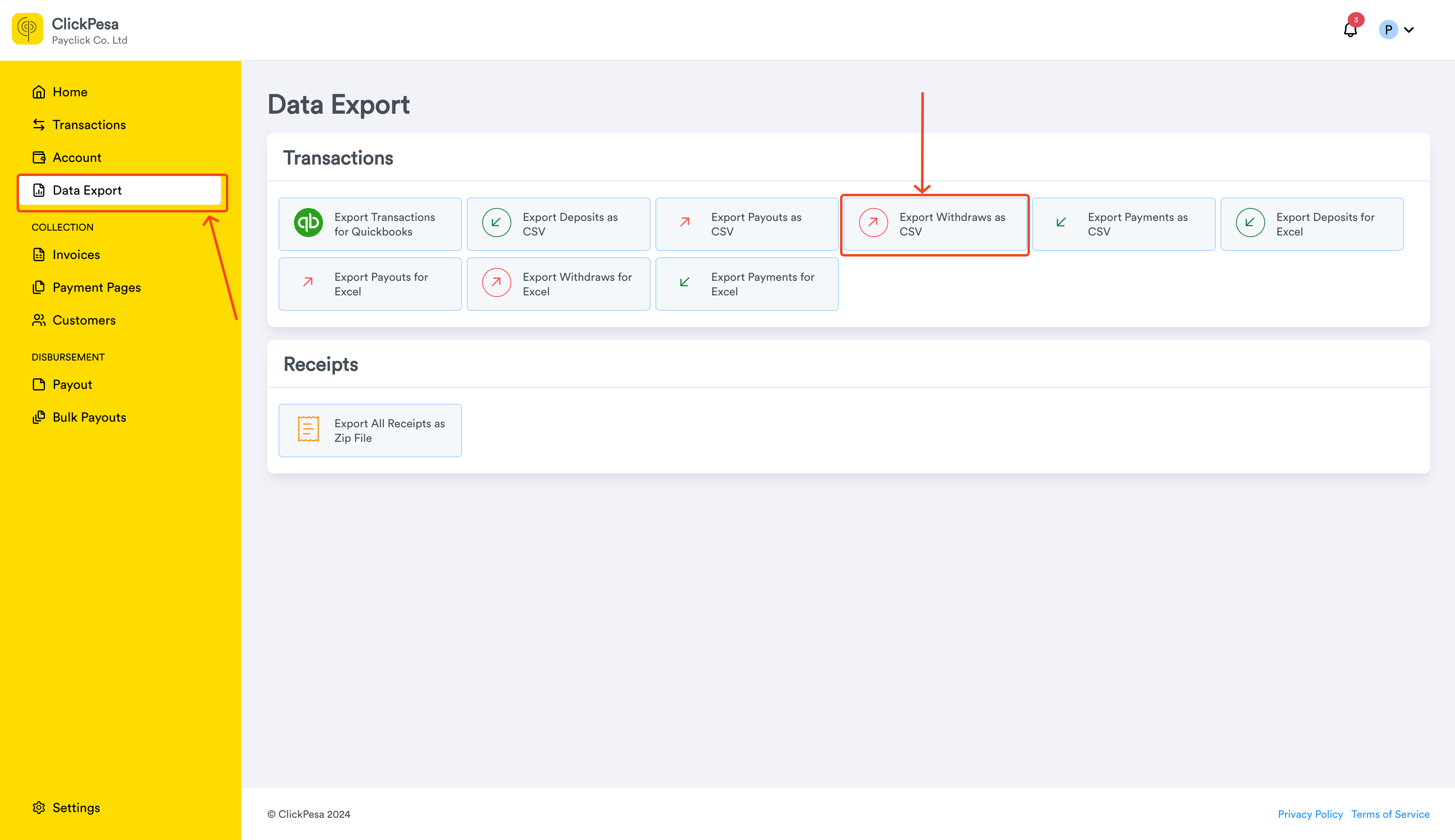
Task: Click Export Payments as CSV button
Action: [1124, 224]
